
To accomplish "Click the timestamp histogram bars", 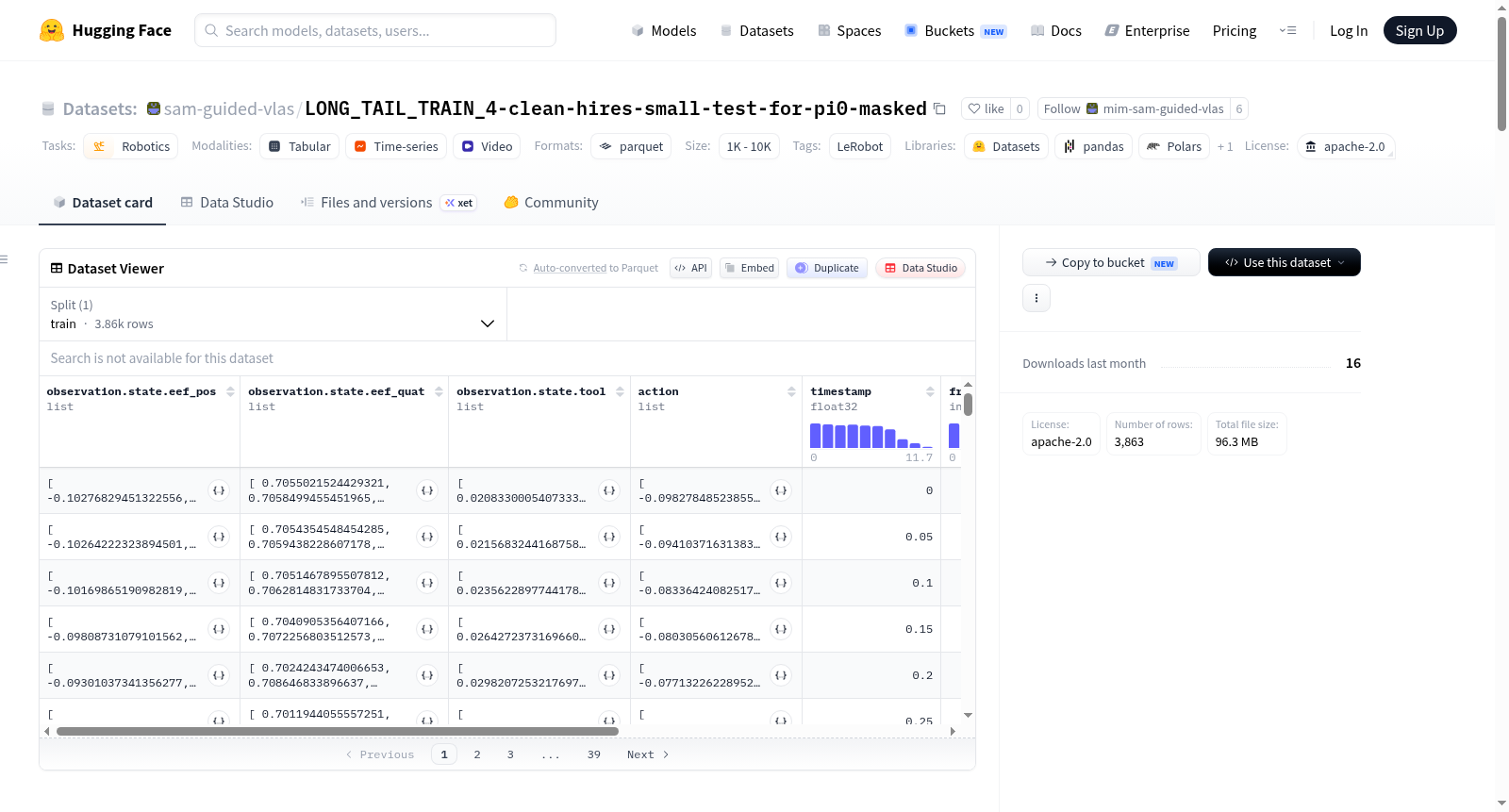I will tap(871, 436).
